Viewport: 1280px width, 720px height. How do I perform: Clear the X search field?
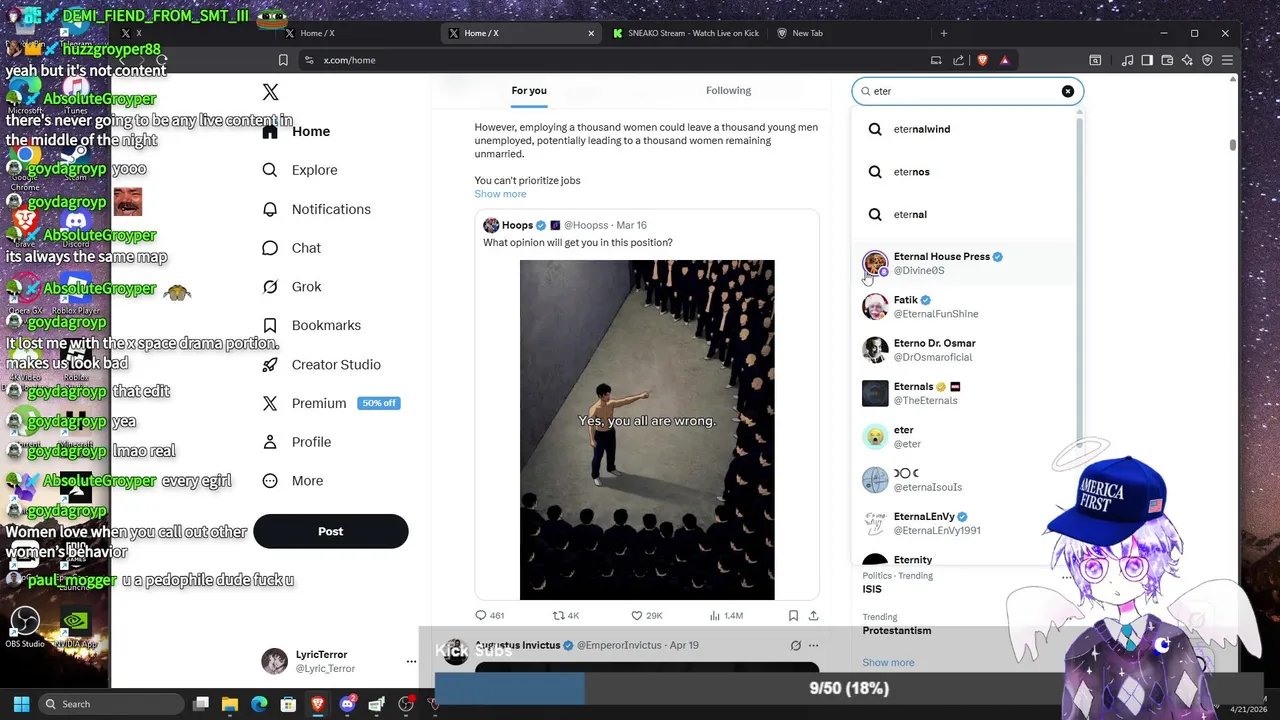click(1068, 91)
